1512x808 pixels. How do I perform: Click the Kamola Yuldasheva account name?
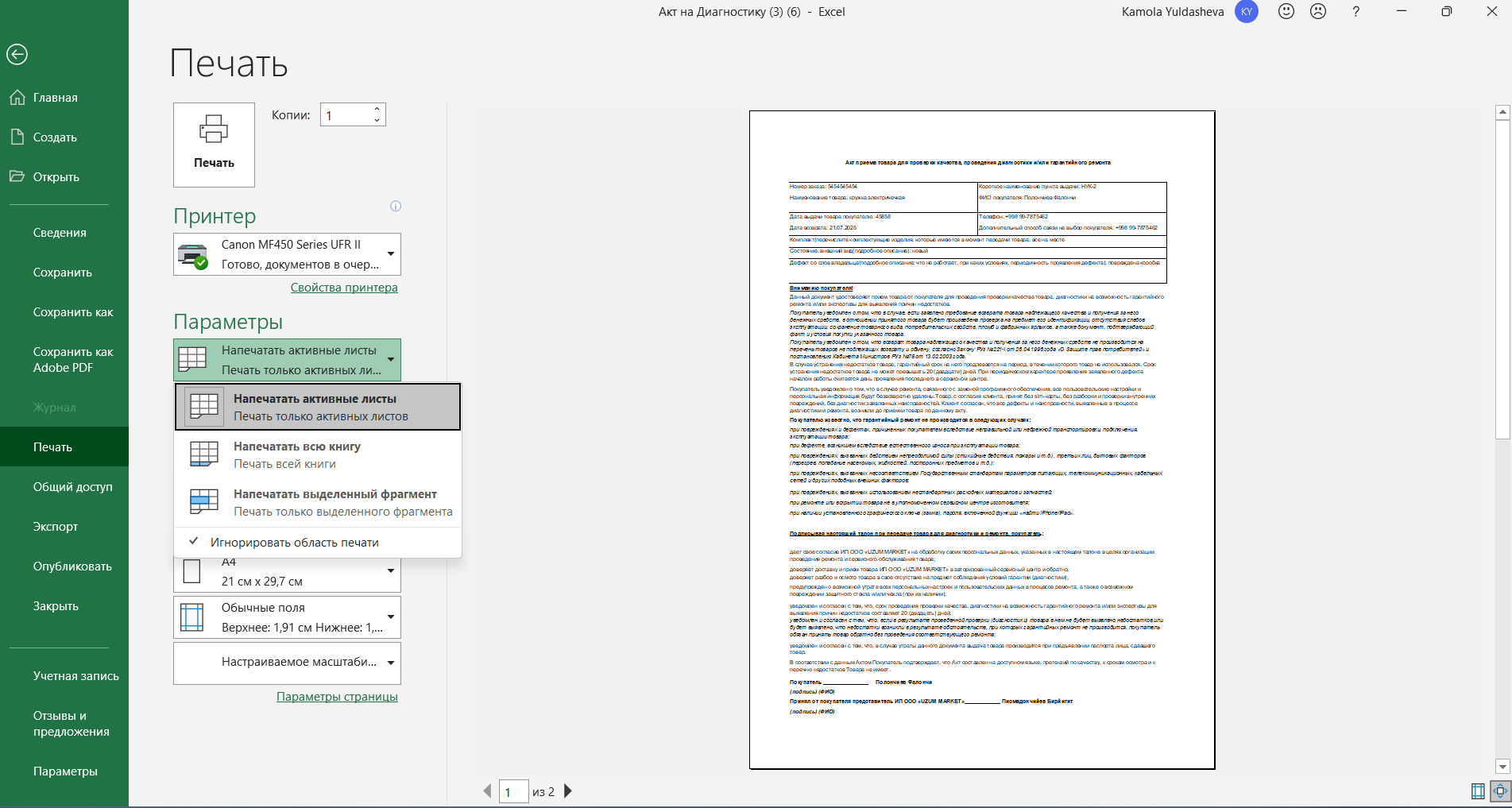point(1173,12)
